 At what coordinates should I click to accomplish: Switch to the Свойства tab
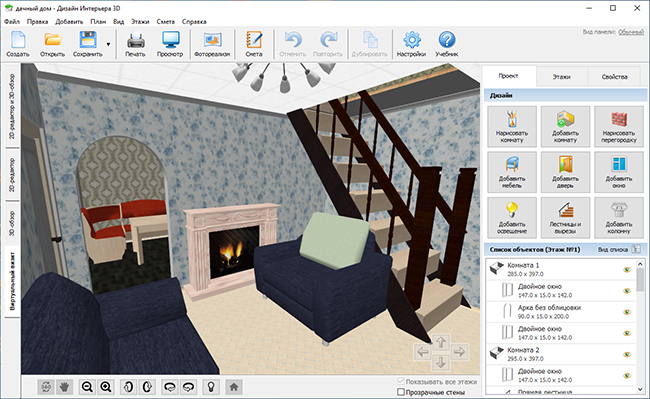614,77
